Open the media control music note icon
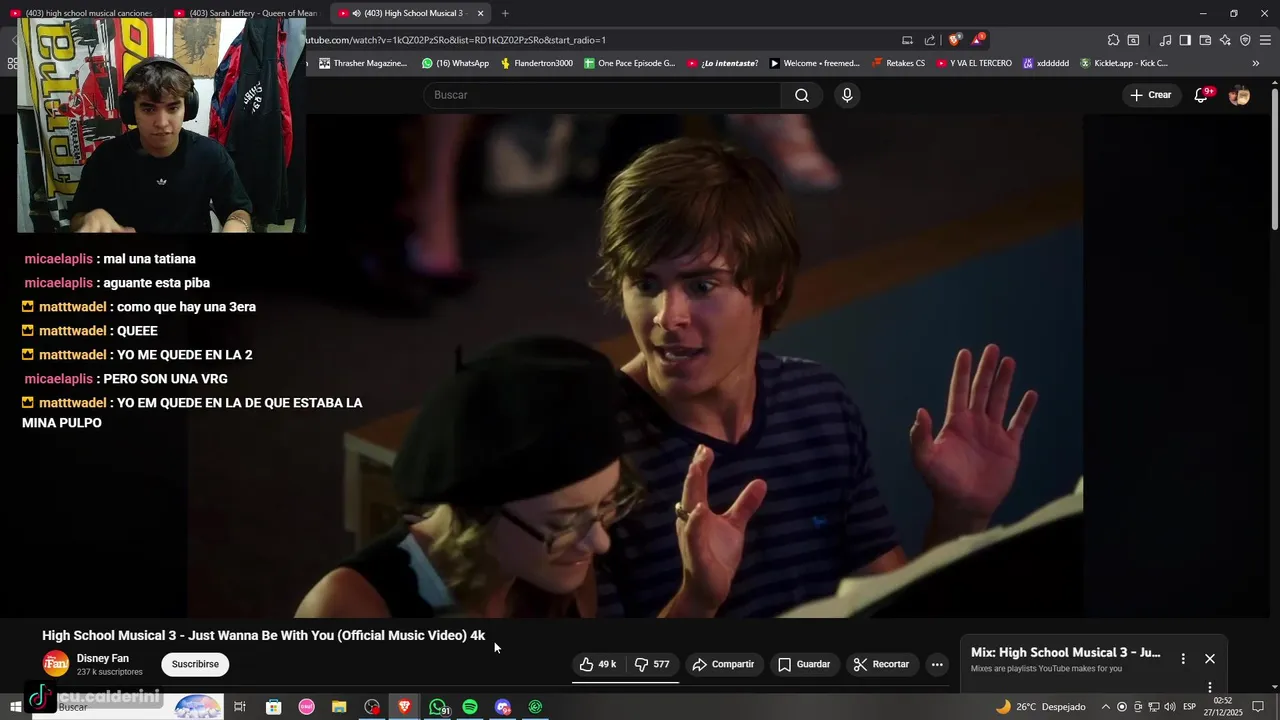1280x720 pixels. click(1165, 40)
